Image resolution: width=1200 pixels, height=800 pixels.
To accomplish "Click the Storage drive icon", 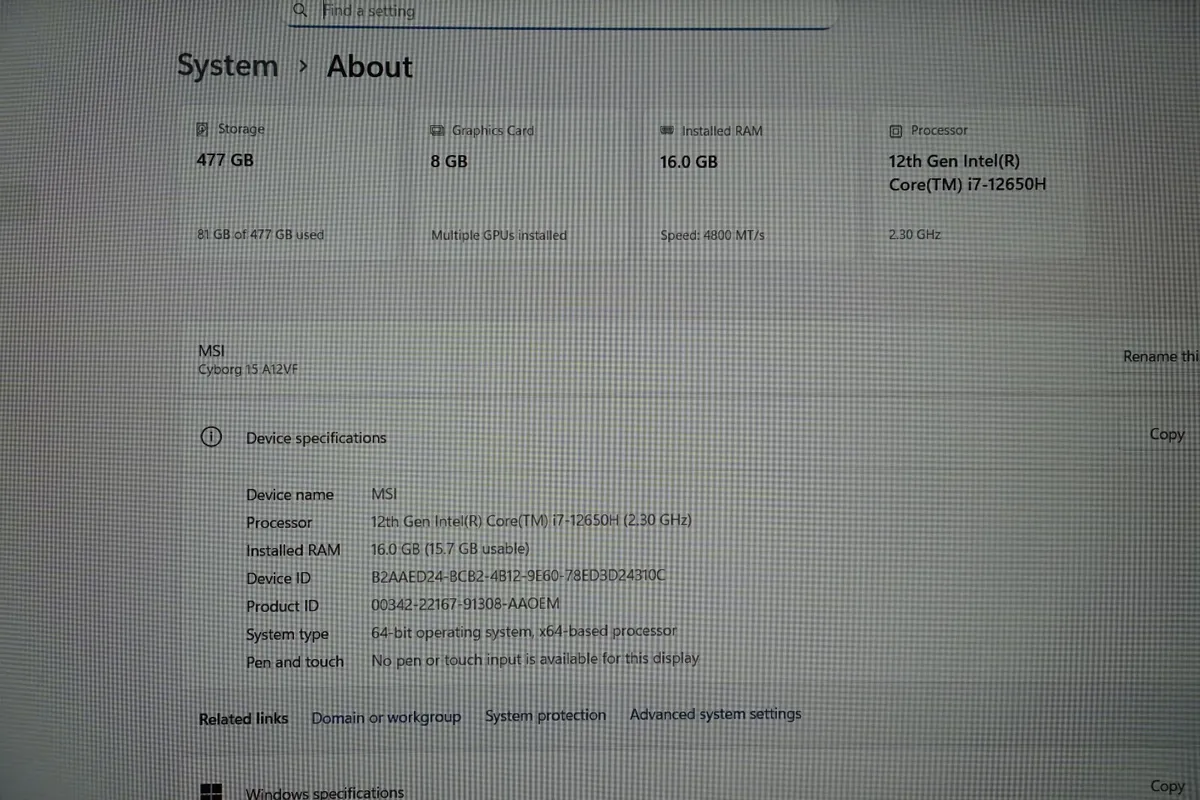I will click(202, 129).
